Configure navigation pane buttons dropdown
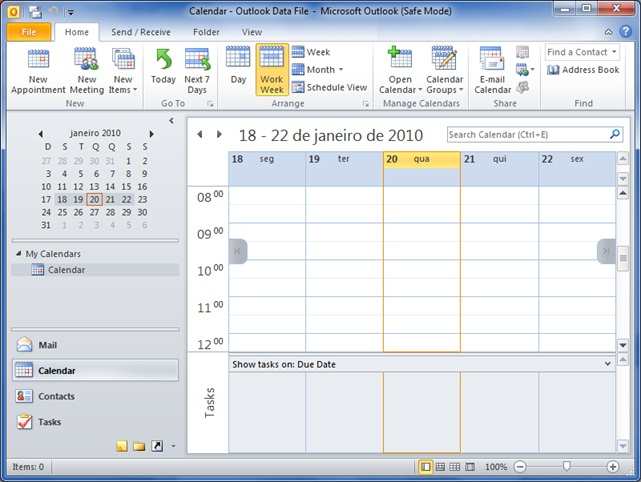 click(173, 446)
